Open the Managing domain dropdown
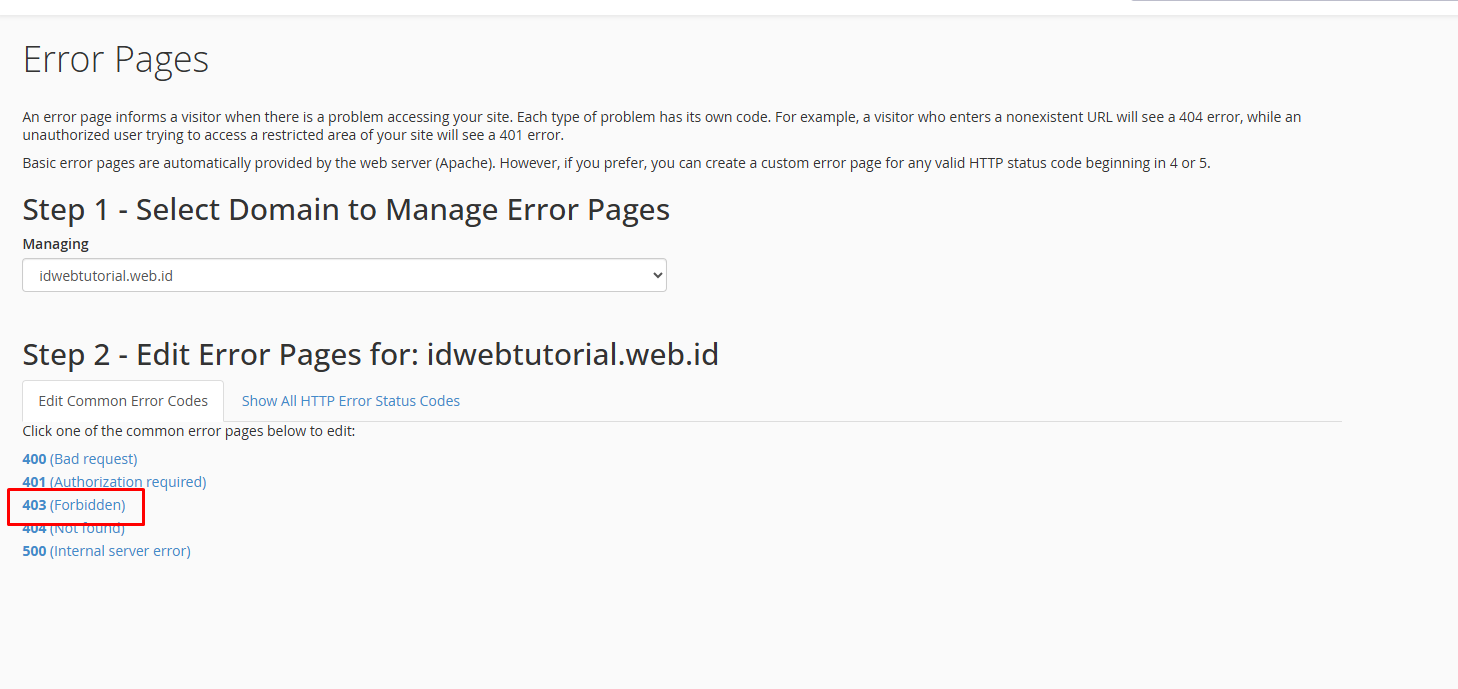 tap(344, 275)
